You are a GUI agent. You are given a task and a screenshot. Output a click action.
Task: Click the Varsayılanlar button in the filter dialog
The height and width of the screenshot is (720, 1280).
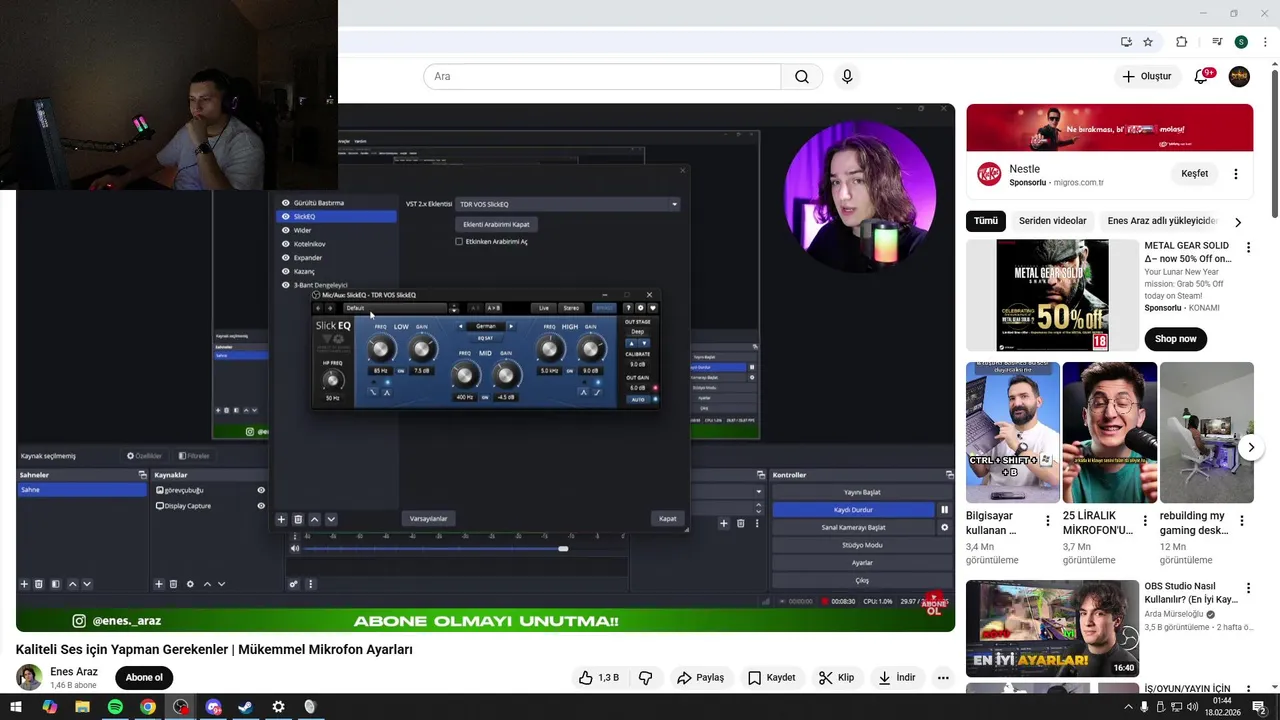428,518
